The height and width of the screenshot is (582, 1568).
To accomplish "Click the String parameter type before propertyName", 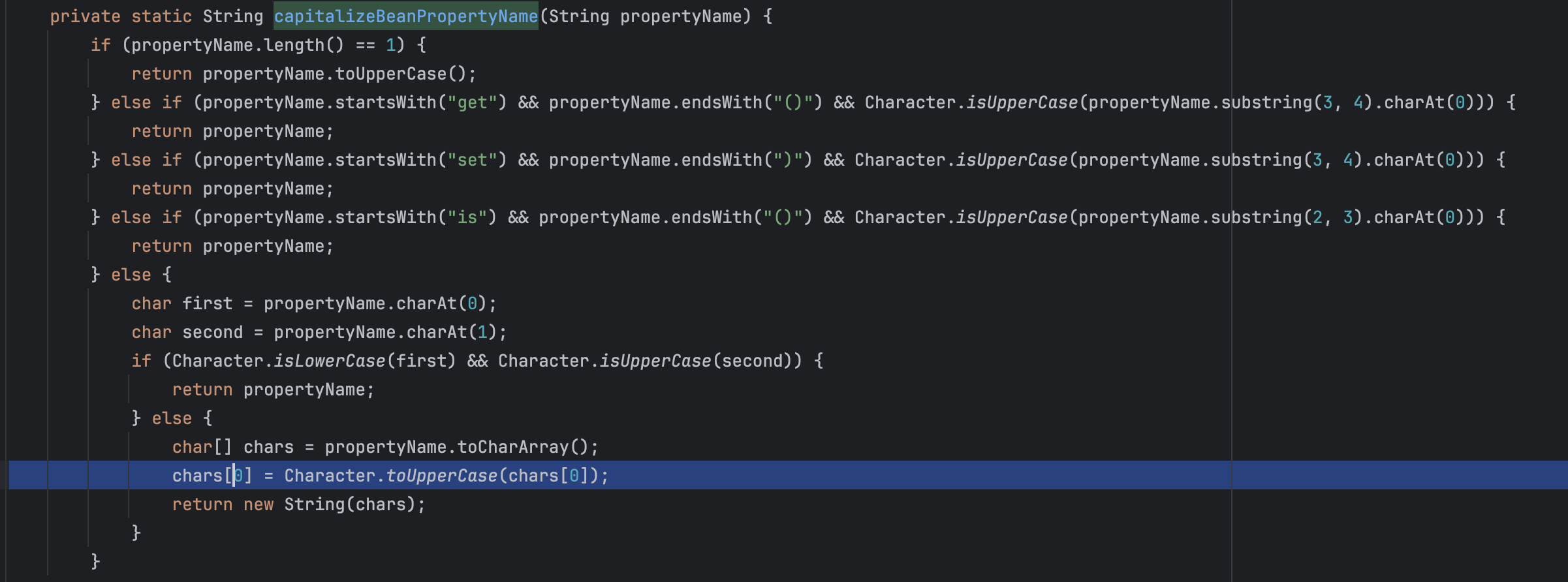I will tap(578, 16).
